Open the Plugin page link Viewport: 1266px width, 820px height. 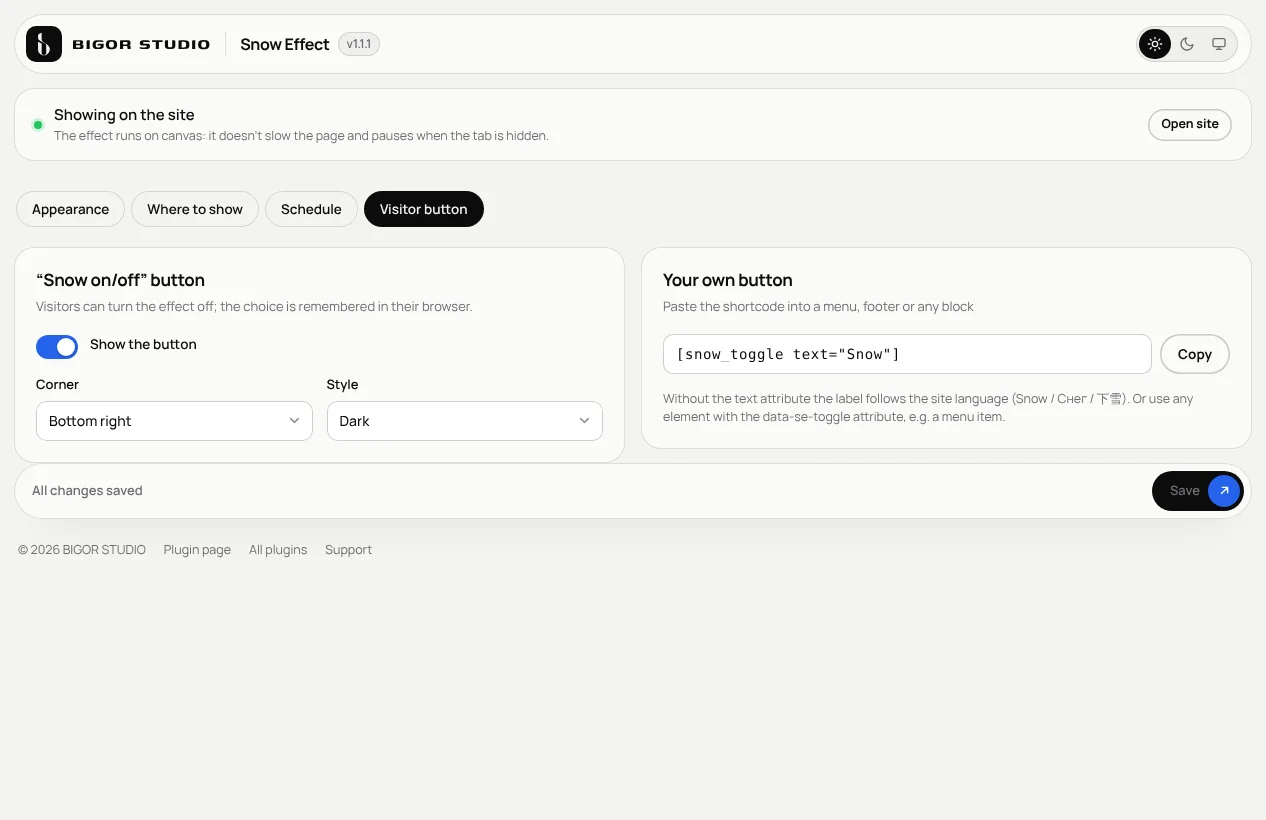197,550
